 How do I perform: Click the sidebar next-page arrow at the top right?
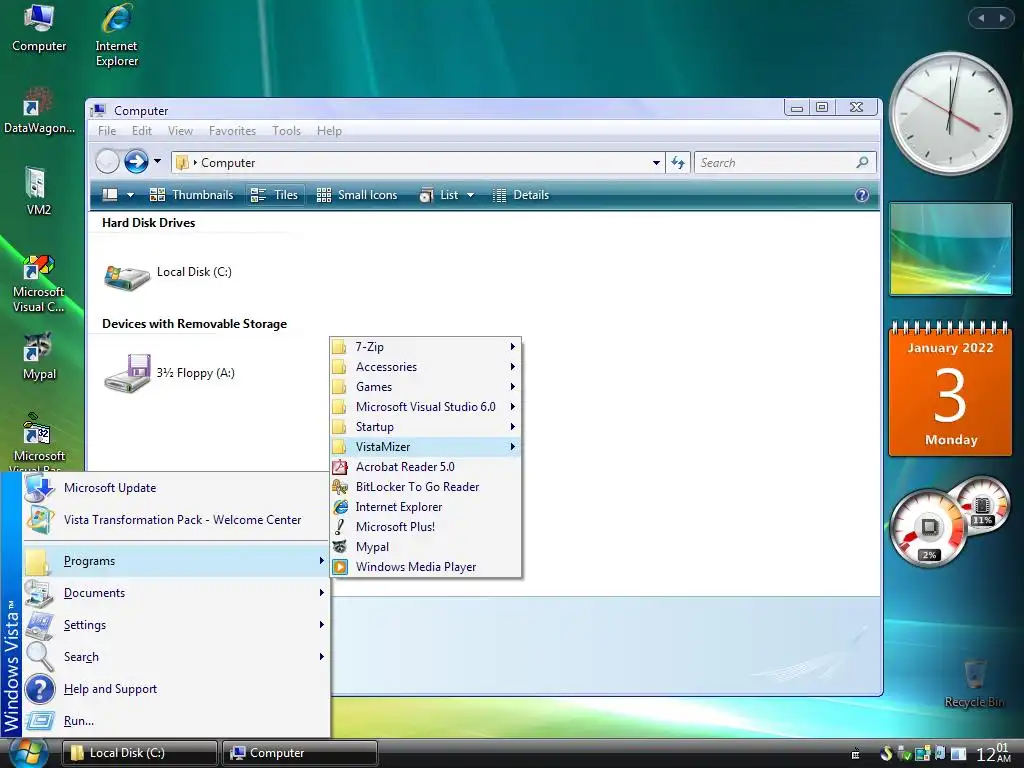(1002, 18)
